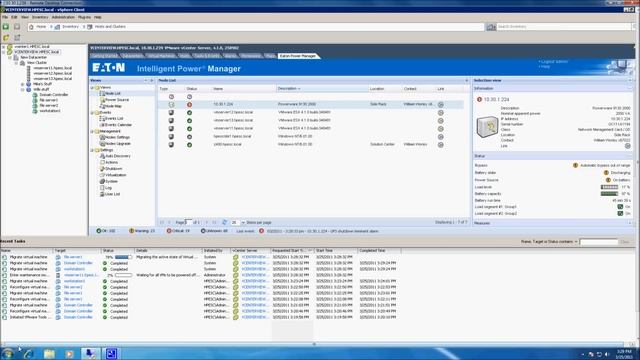This screenshot has width=640, height=360.
Task: Focus the Search Inventory field
Action: click(x=563, y=27)
